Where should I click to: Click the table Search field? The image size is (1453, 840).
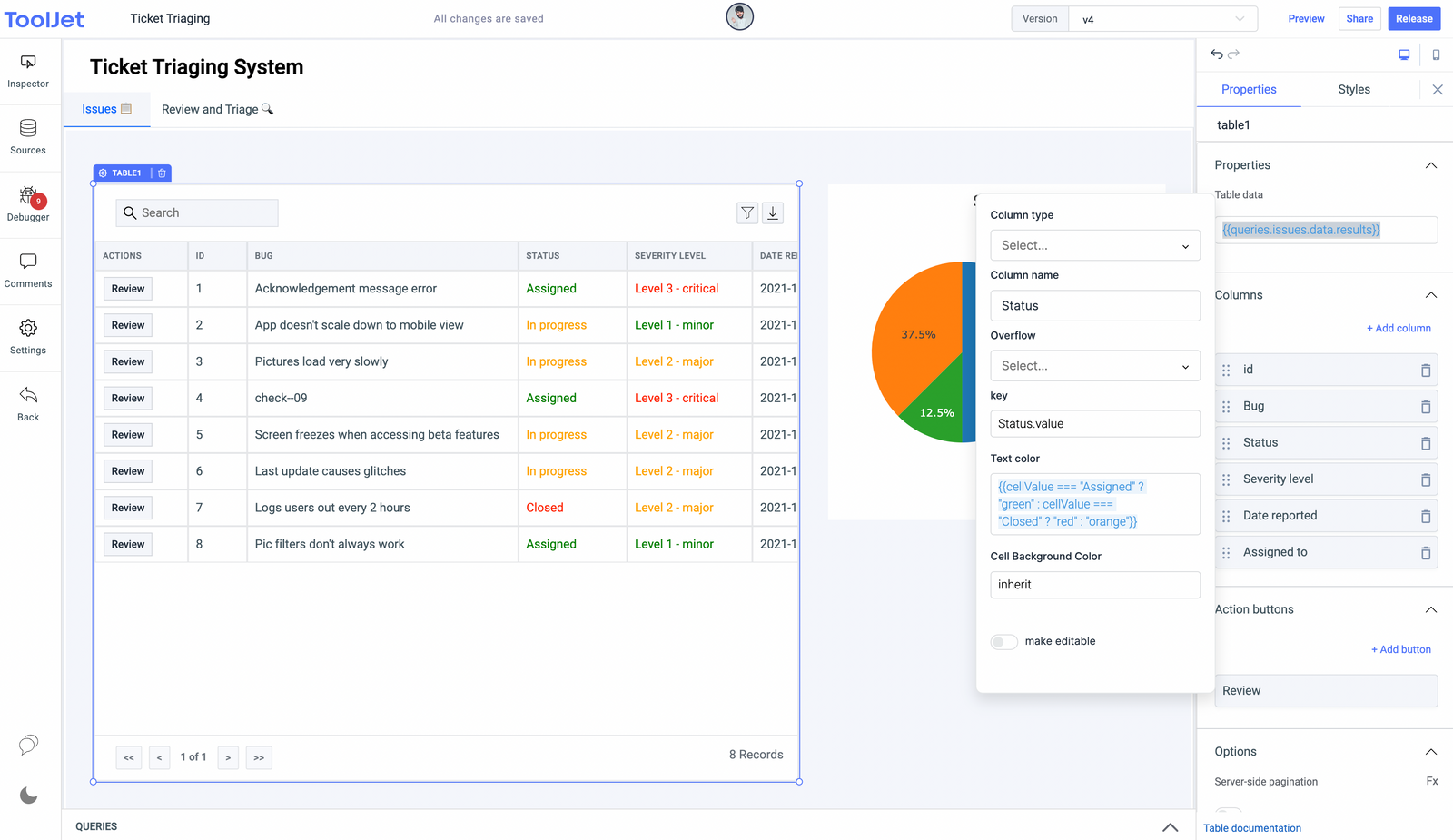[x=197, y=212]
